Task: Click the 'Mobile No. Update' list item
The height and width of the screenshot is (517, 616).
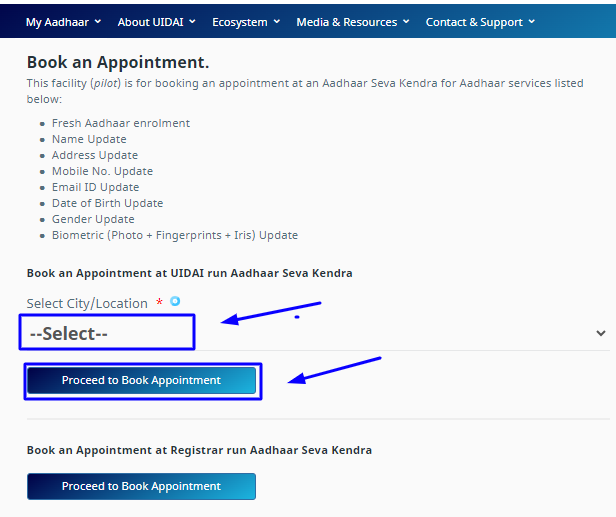Action: coord(102,171)
